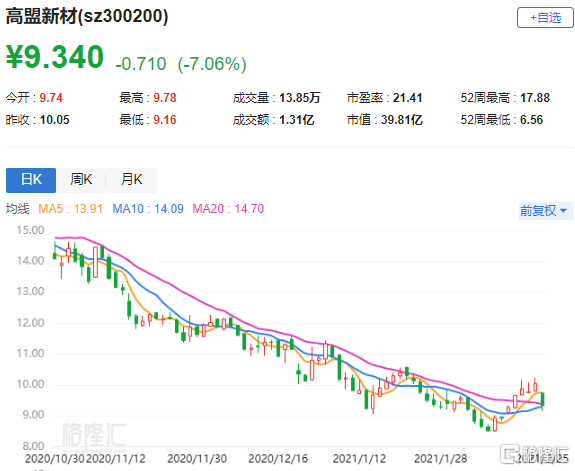Click x-axis date 2020/11/12
Screen dimensions: 575x471
point(115,459)
